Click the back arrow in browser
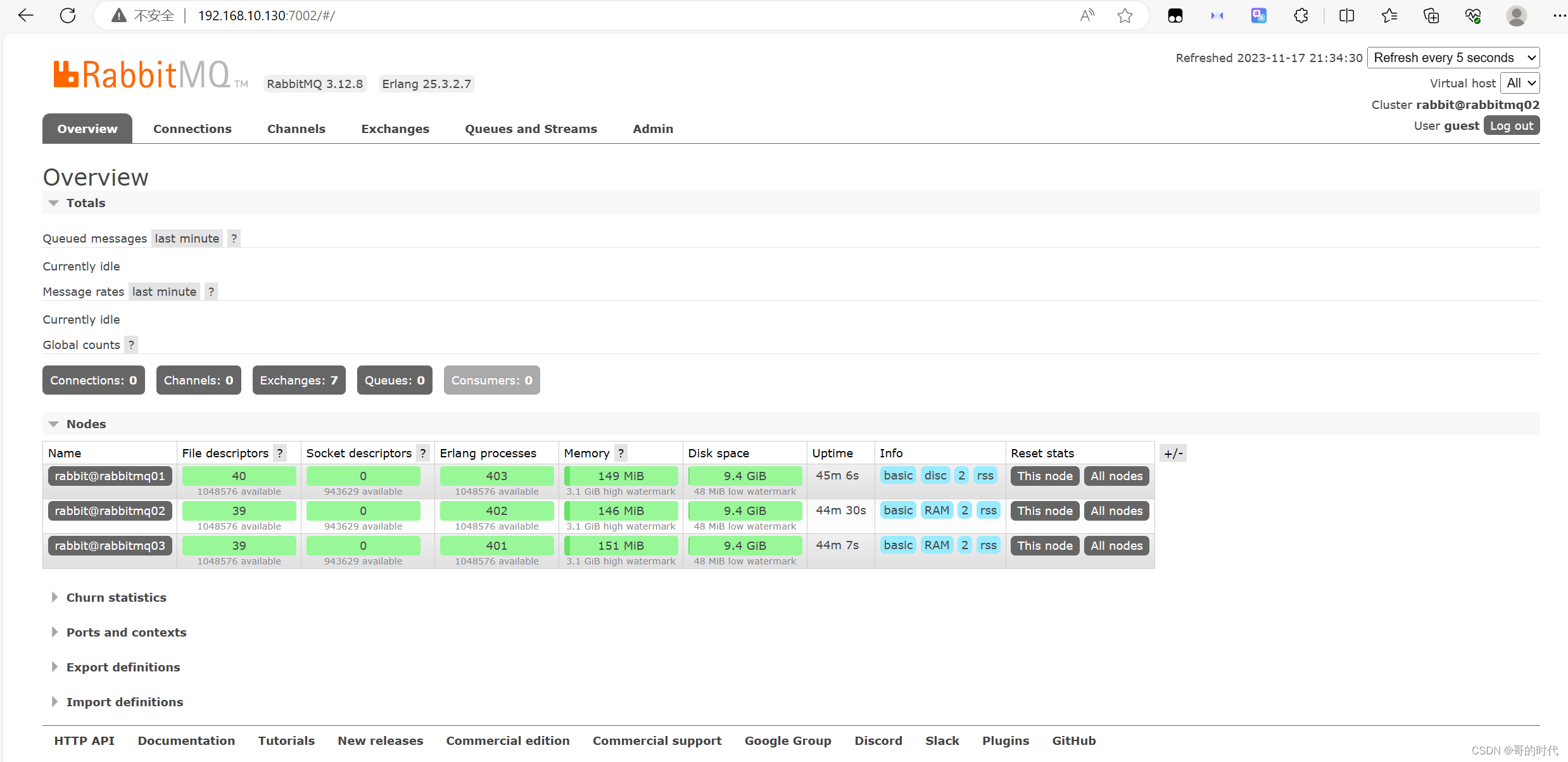Screen dimensions: 1568x762 point(26,15)
